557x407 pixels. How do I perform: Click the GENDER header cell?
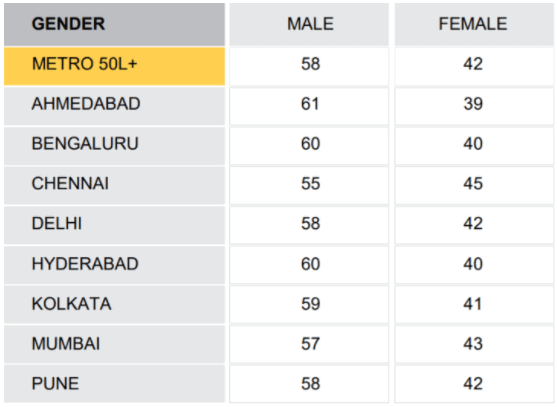(114, 24)
